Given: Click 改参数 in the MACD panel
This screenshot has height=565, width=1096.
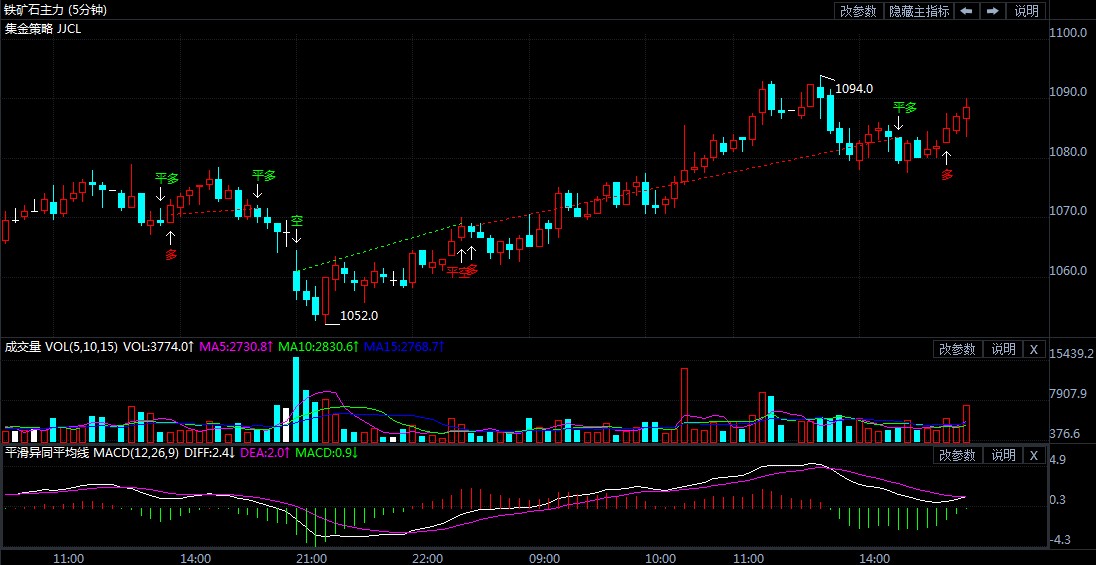Looking at the screenshot, I should coord(958,455).
